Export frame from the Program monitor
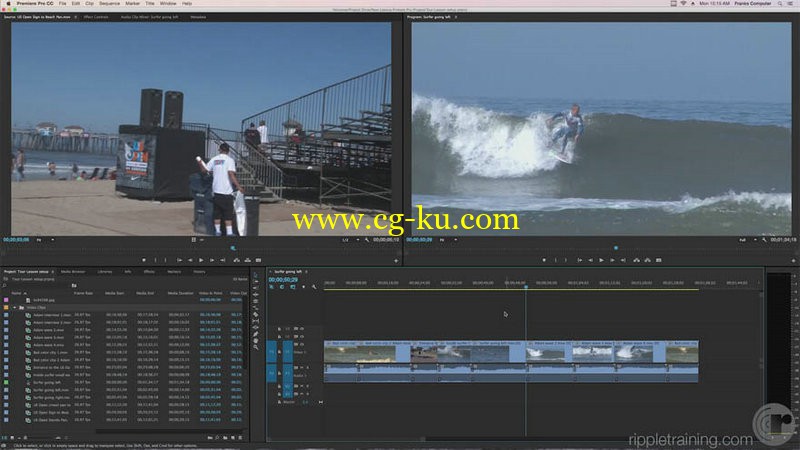This screenshot has height=450, width=800. click(x=659, y=260)
